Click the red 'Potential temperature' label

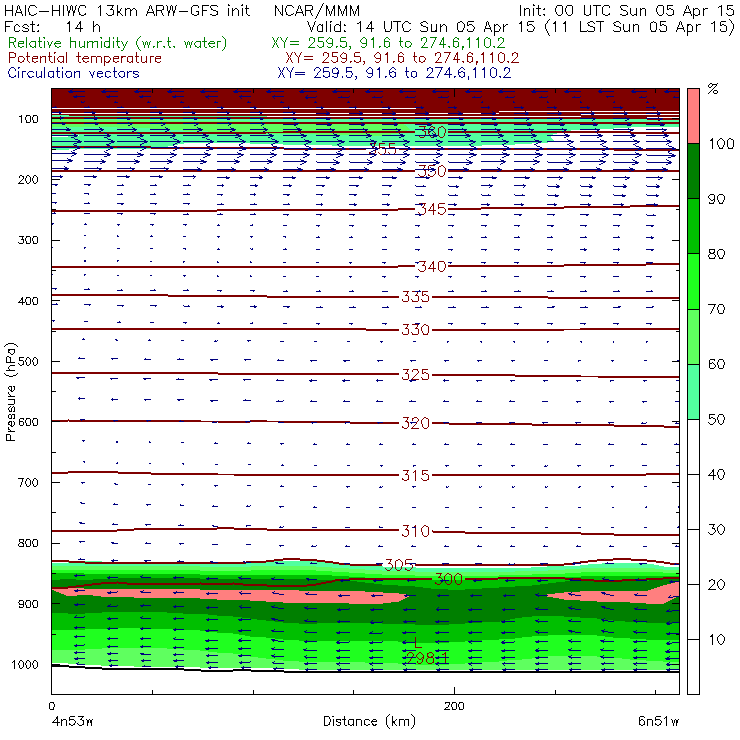tap(84, 58)
